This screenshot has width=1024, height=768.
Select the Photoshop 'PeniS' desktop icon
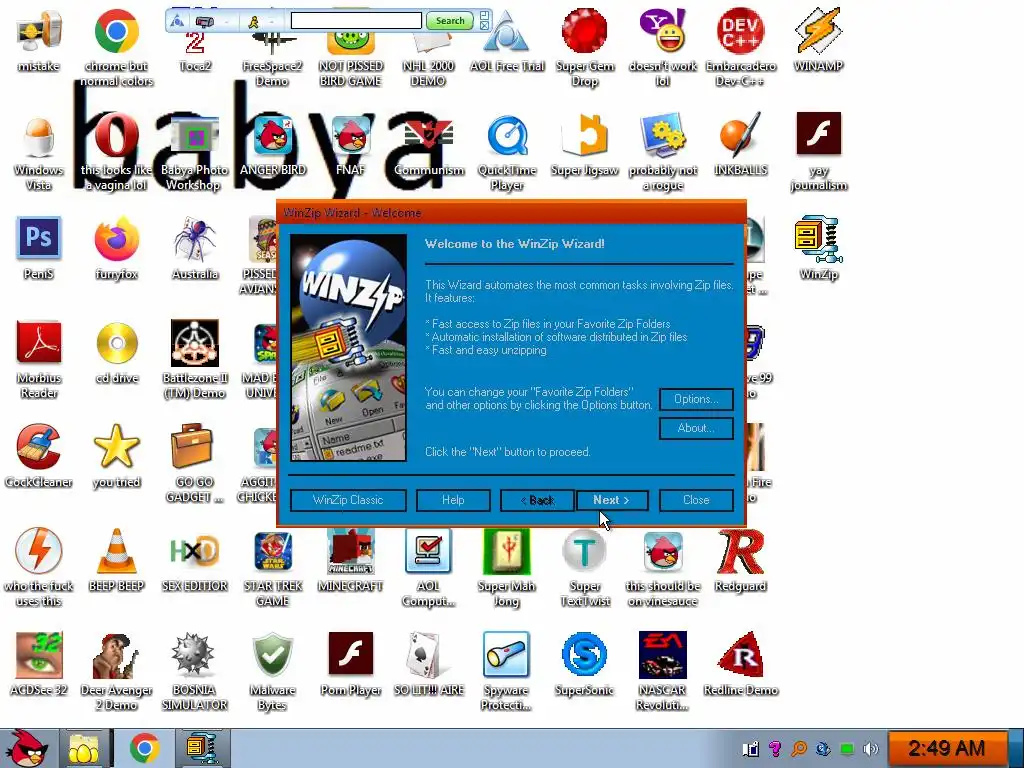39,248
